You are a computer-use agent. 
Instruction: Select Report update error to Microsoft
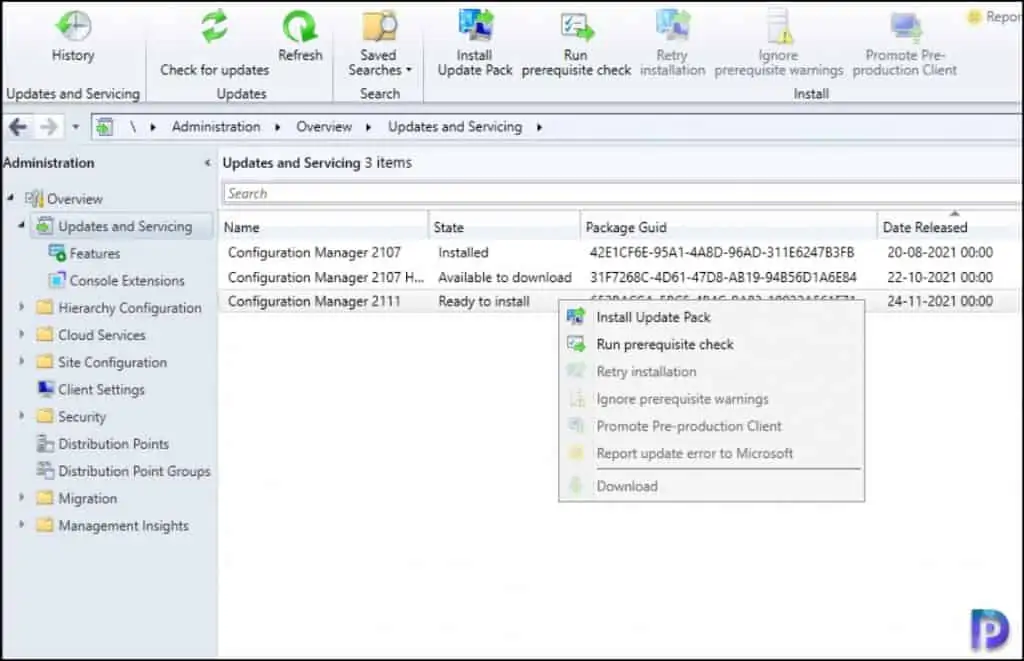tap(712, 453)
